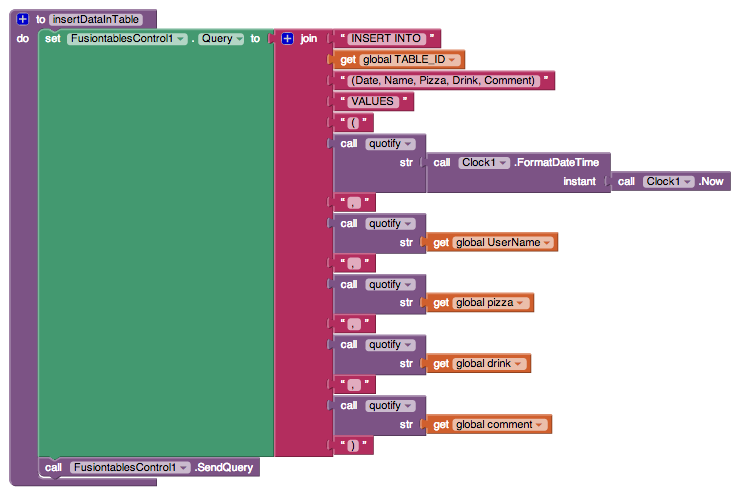Select the join block label
The image size is (741, 493).
(309, 38)
